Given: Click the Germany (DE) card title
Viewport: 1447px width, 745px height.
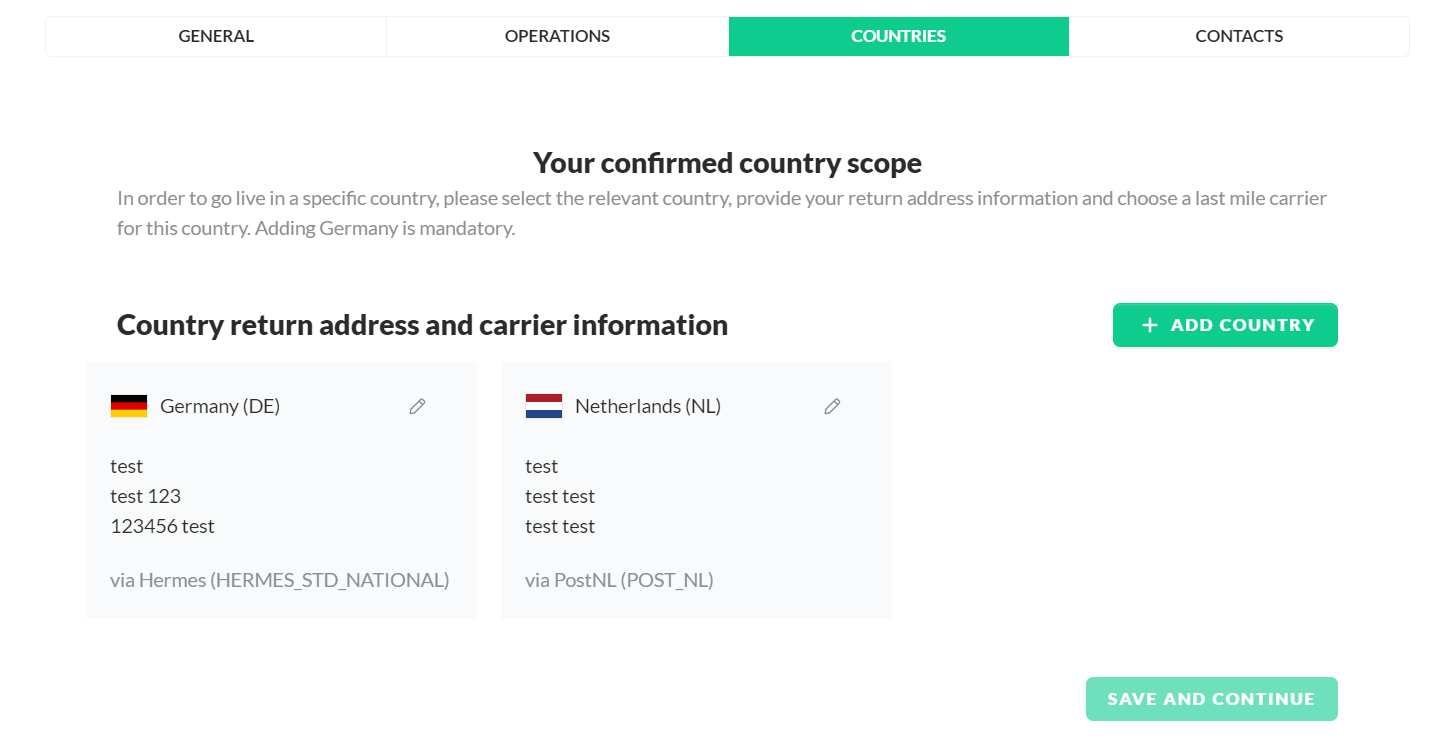Looking at the screenshot, I should pos(220,406).
